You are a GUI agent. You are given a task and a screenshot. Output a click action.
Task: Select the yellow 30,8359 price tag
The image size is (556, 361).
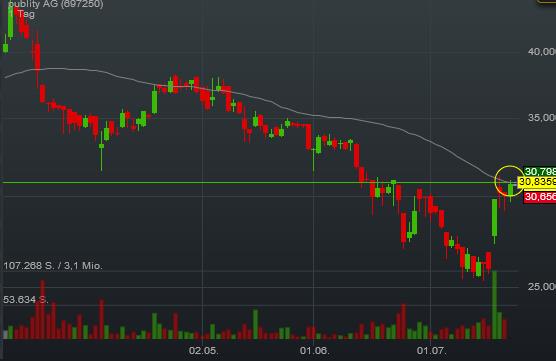[537, 182]
